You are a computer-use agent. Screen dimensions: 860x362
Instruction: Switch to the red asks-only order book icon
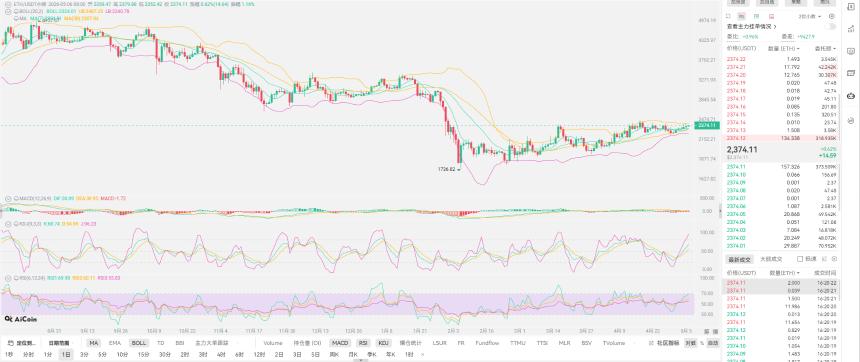772,16
